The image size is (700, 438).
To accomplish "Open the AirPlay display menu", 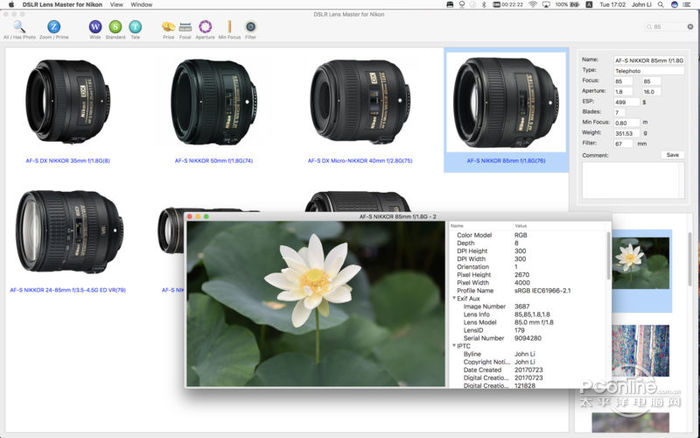I will [546, 4].
